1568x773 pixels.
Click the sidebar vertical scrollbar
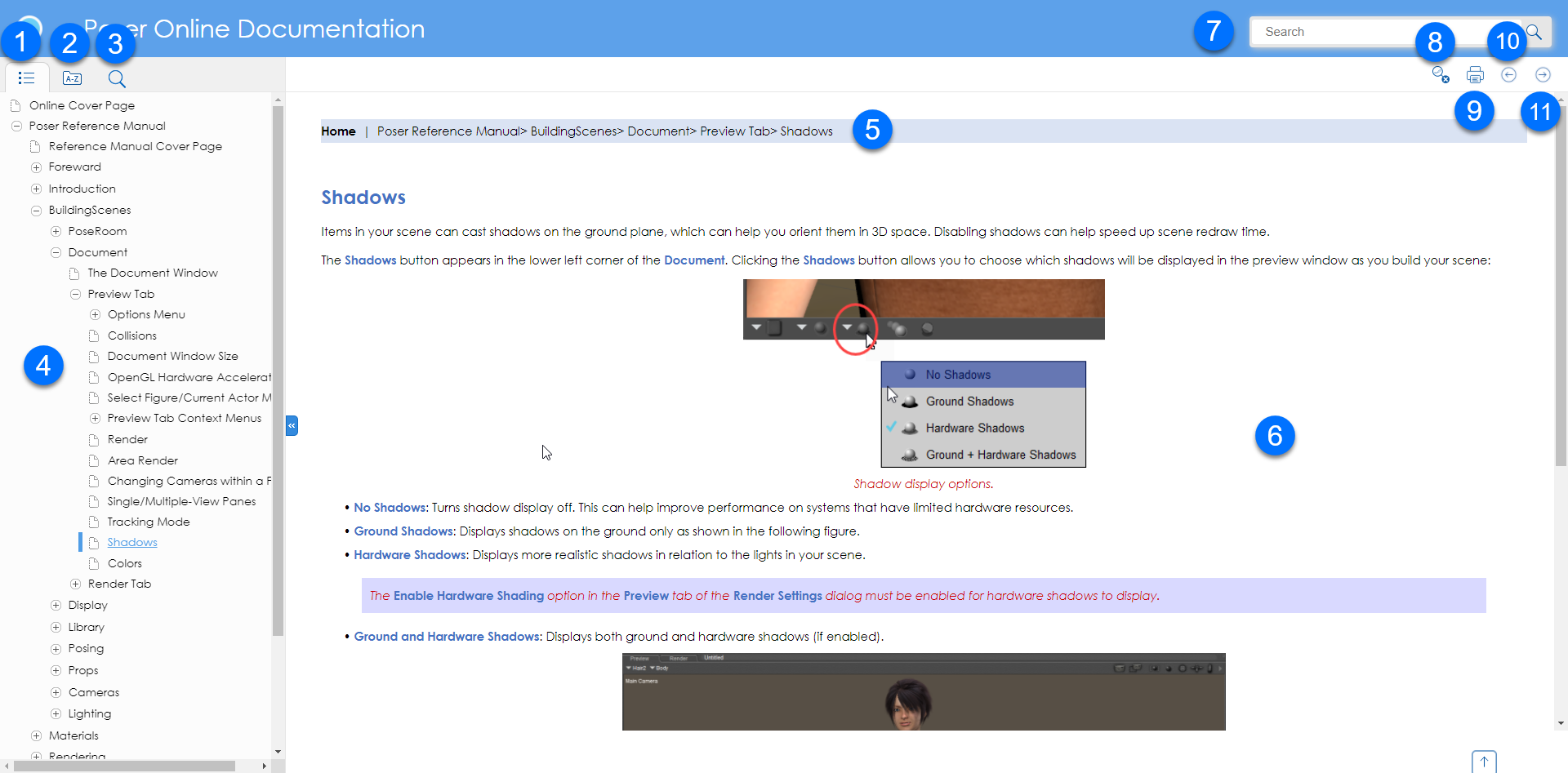[x=278, y=371]
